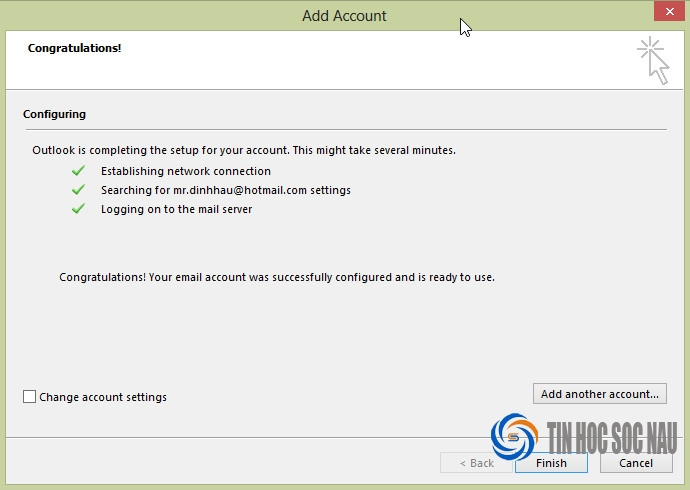Image resolution: width=690 pixels, height=490 pixels.
Task: Click the 'Change account settings' label text
Action: pos(103,397)
